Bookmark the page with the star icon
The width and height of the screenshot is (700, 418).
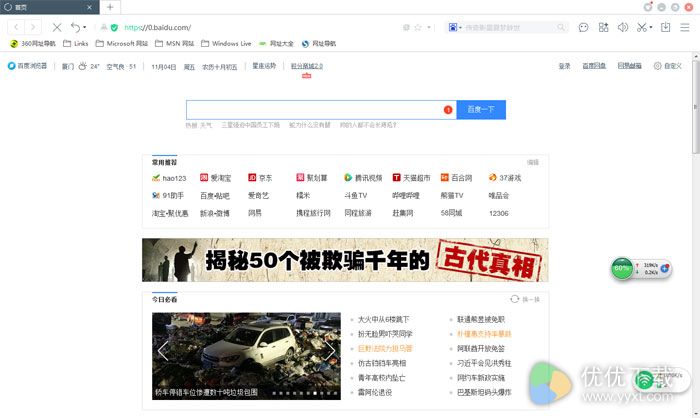(418, 27)
